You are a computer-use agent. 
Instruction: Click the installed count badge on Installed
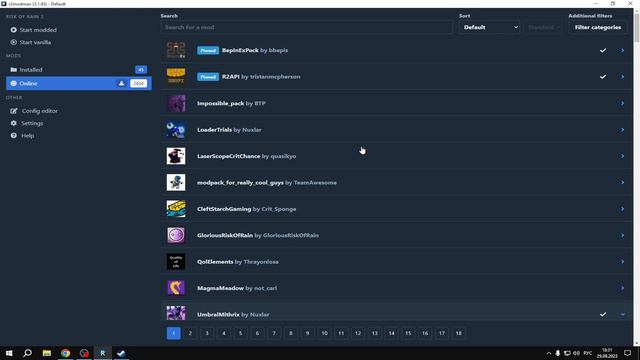141,70
